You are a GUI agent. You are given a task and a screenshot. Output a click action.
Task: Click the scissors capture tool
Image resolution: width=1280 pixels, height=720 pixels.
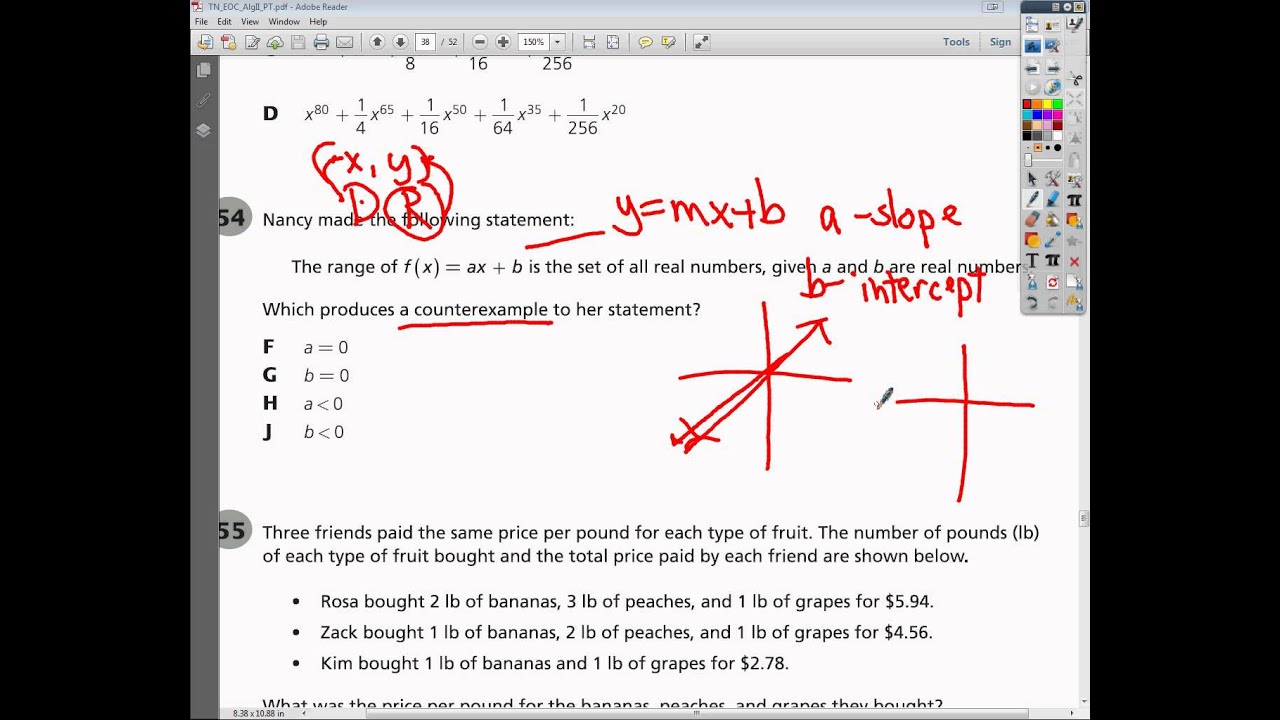coord(1074,79)
